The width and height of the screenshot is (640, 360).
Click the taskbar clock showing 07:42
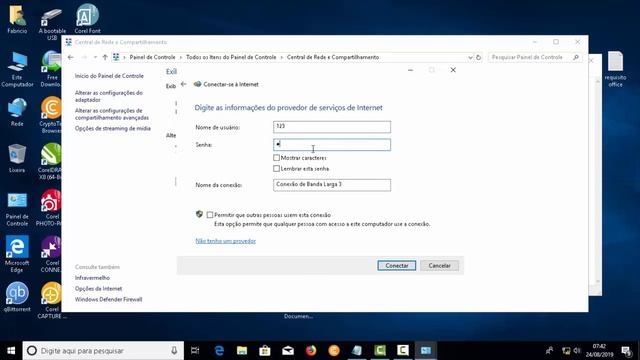pyautogui.click(x=599, y=351)
